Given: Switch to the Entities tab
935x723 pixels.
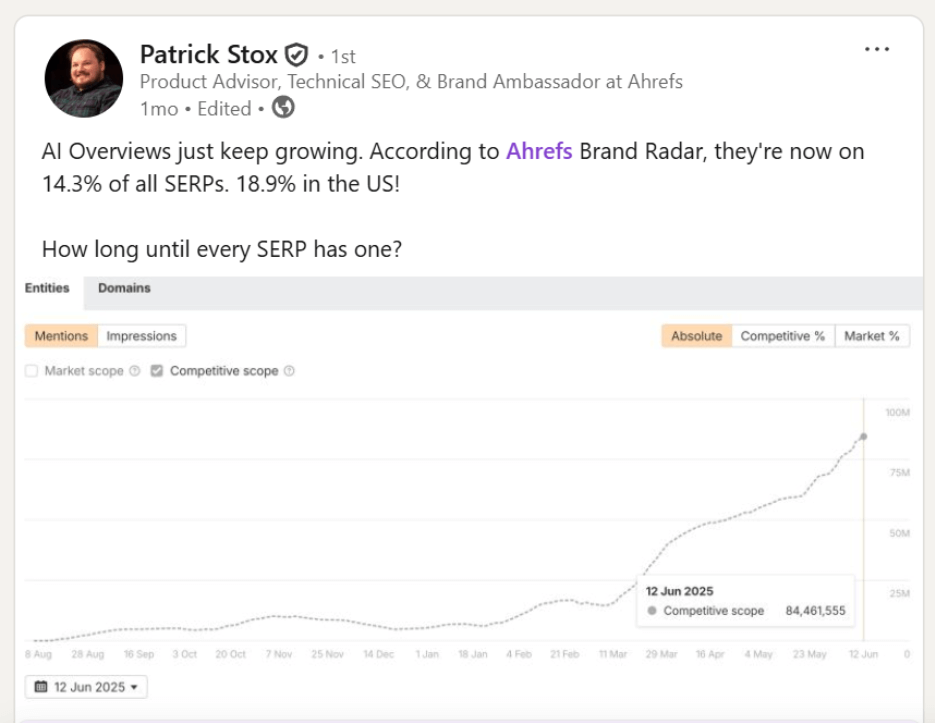Looking at the screenshot, I should 47,288.
